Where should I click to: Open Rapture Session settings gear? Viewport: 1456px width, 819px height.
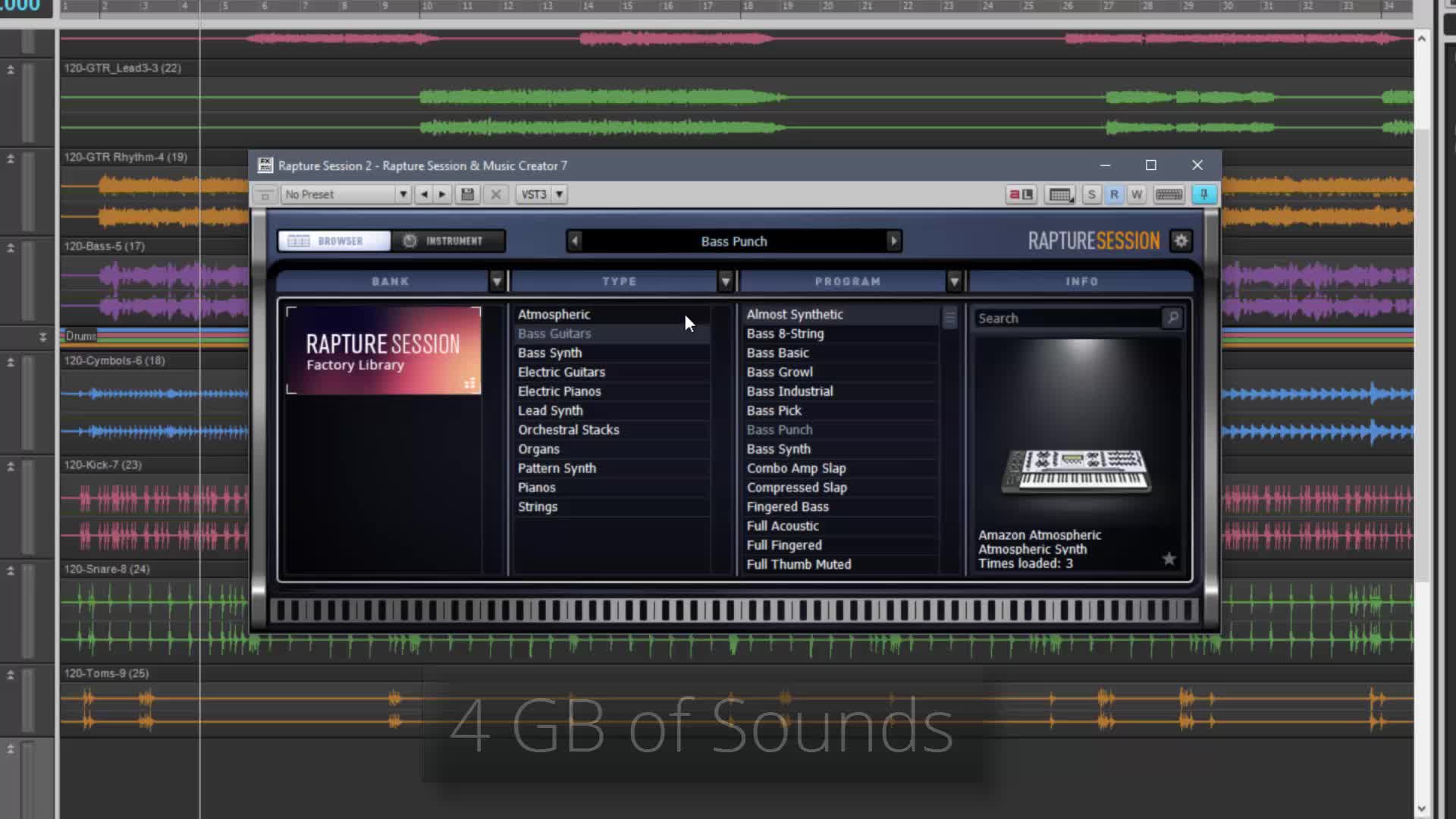(x=1181, y=241)
